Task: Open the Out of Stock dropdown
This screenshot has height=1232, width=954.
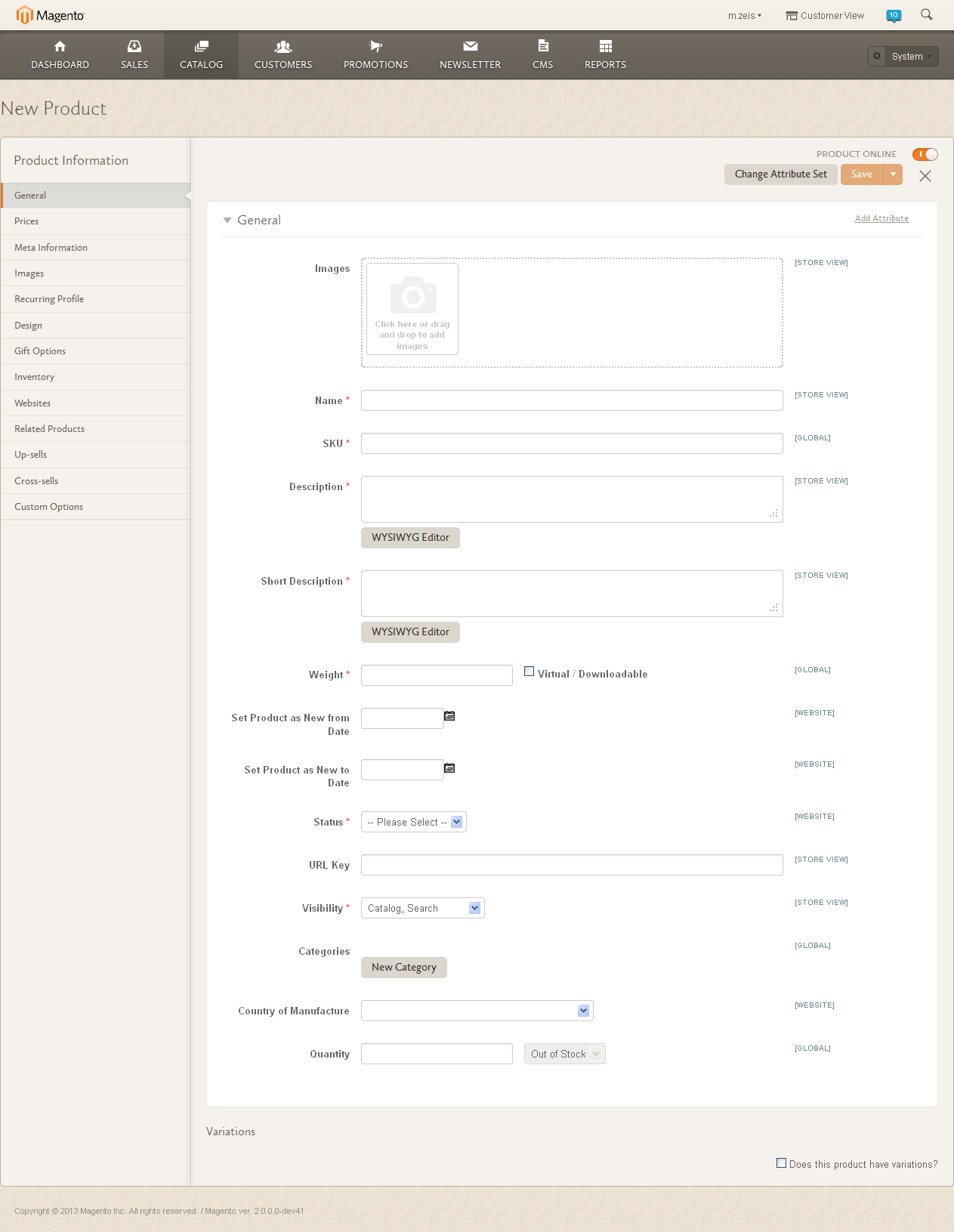Action: coord(565,1054)
